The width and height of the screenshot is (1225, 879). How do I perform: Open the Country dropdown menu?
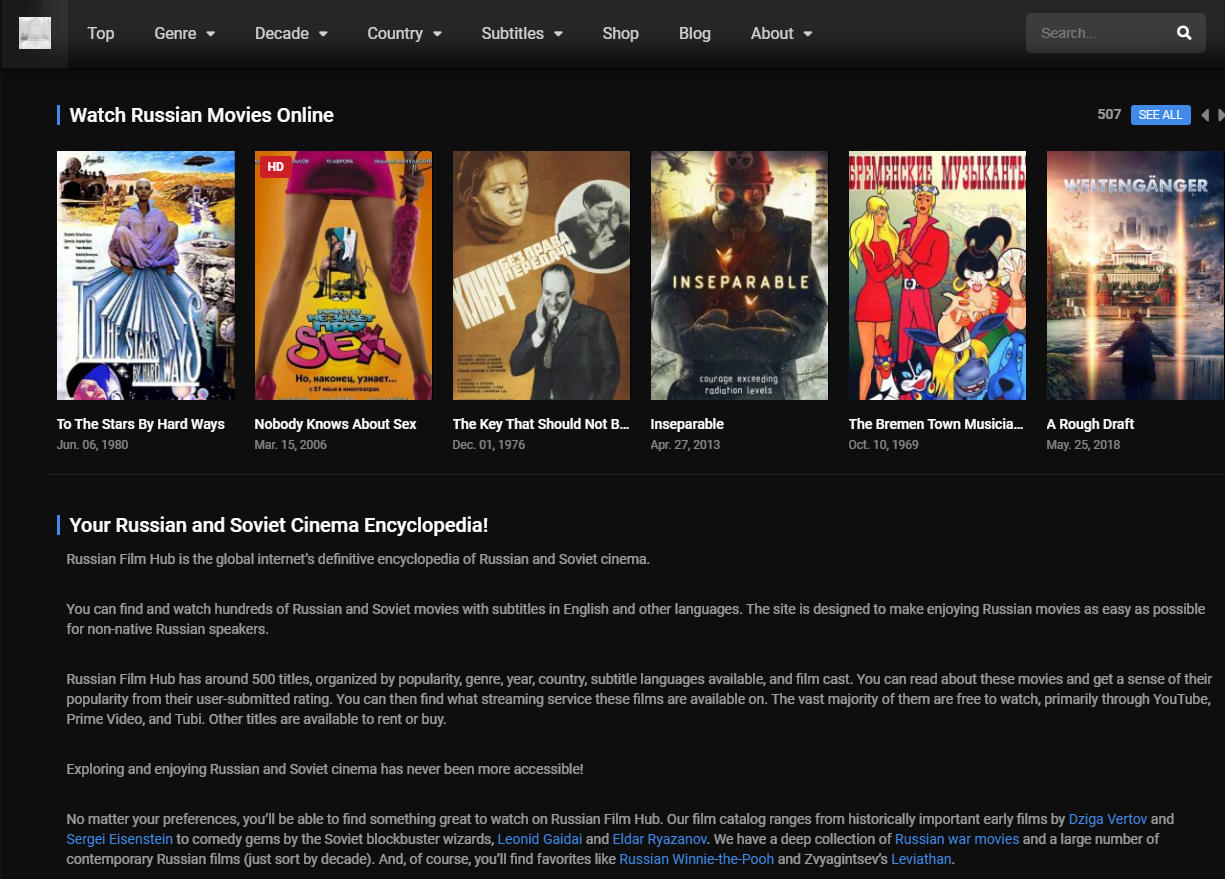tap(404, 33)
